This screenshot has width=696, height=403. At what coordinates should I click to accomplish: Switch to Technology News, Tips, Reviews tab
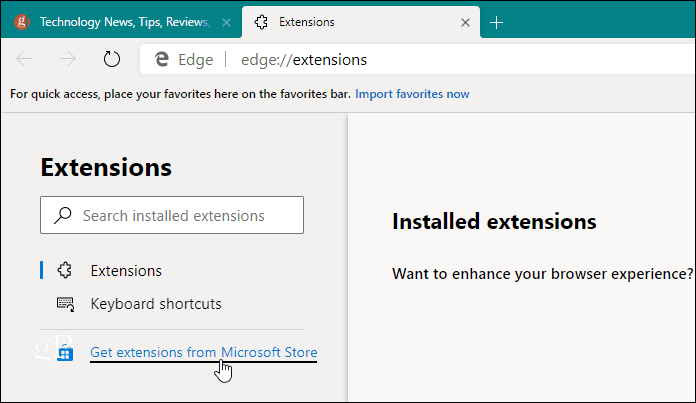(121, 22)
